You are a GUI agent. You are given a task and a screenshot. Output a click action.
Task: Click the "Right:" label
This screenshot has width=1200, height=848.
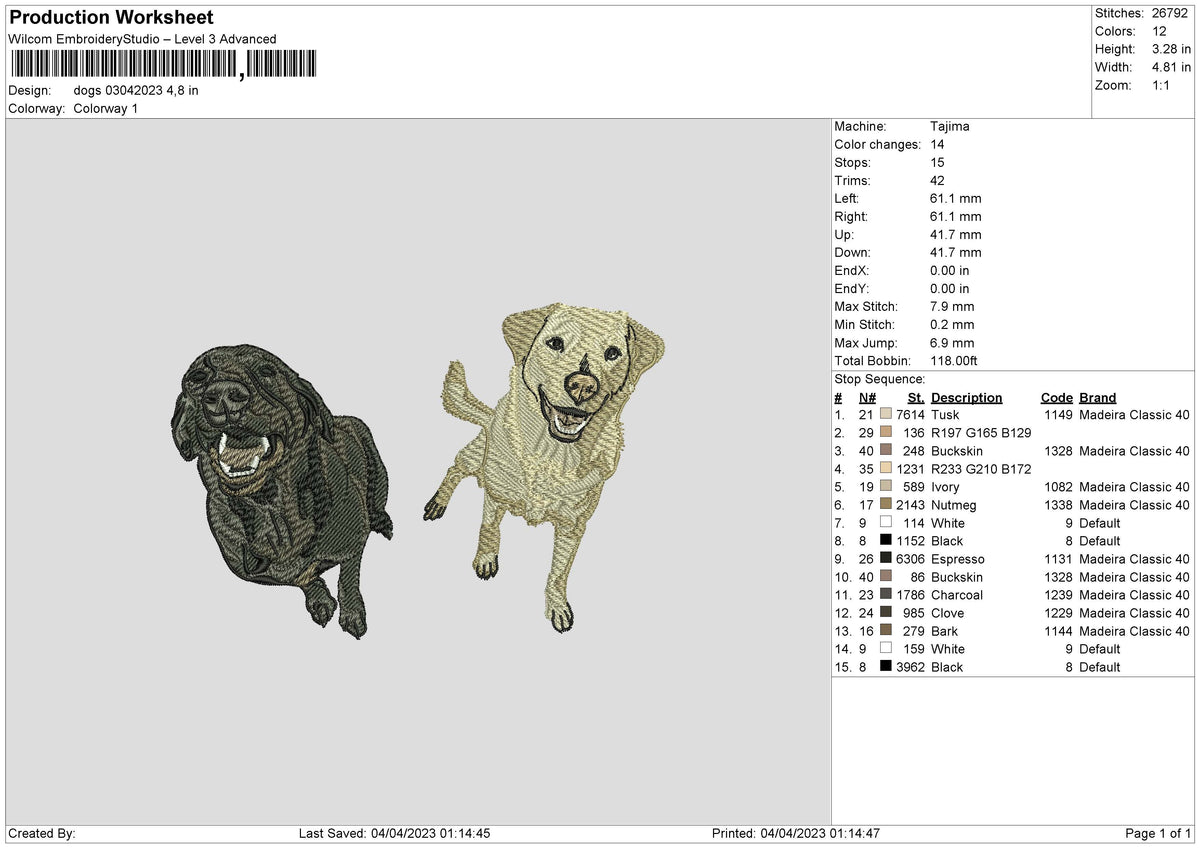pyautogui.click(x=851, y=216)
